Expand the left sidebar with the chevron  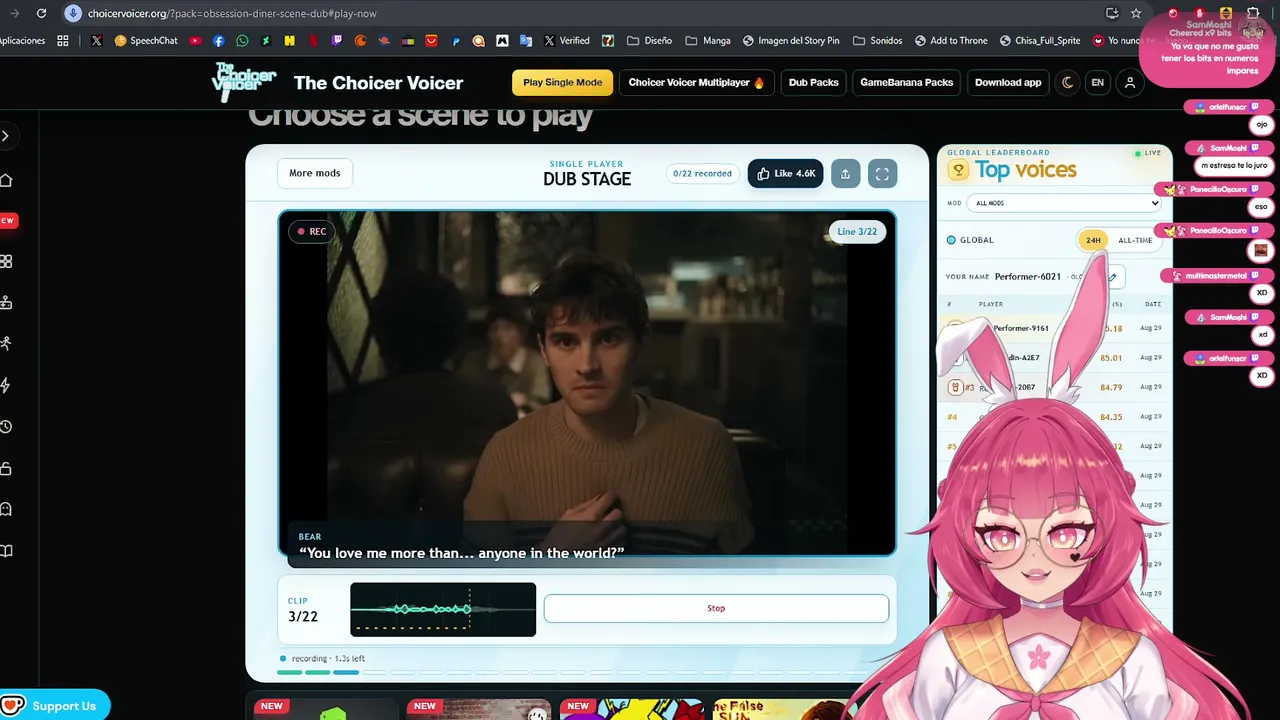[6, 136]
